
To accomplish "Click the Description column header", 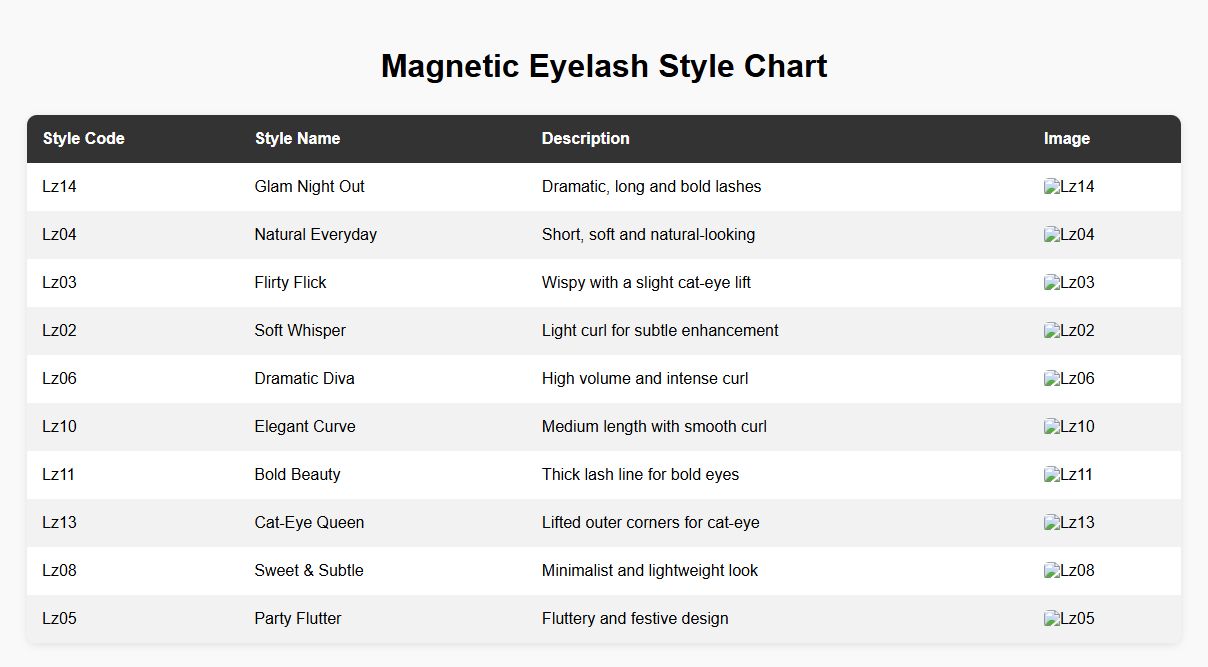I will [585, 139].
